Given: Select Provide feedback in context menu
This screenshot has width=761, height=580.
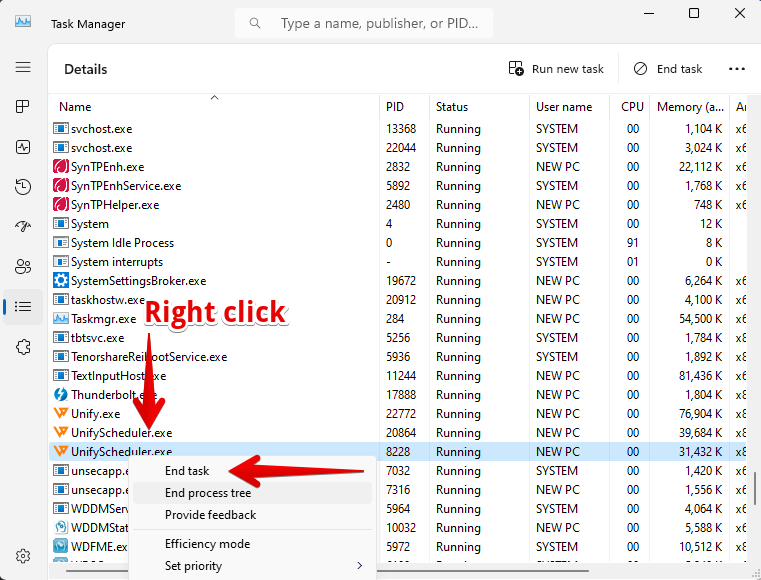Looking at the screenshot, I should point(210,515).
